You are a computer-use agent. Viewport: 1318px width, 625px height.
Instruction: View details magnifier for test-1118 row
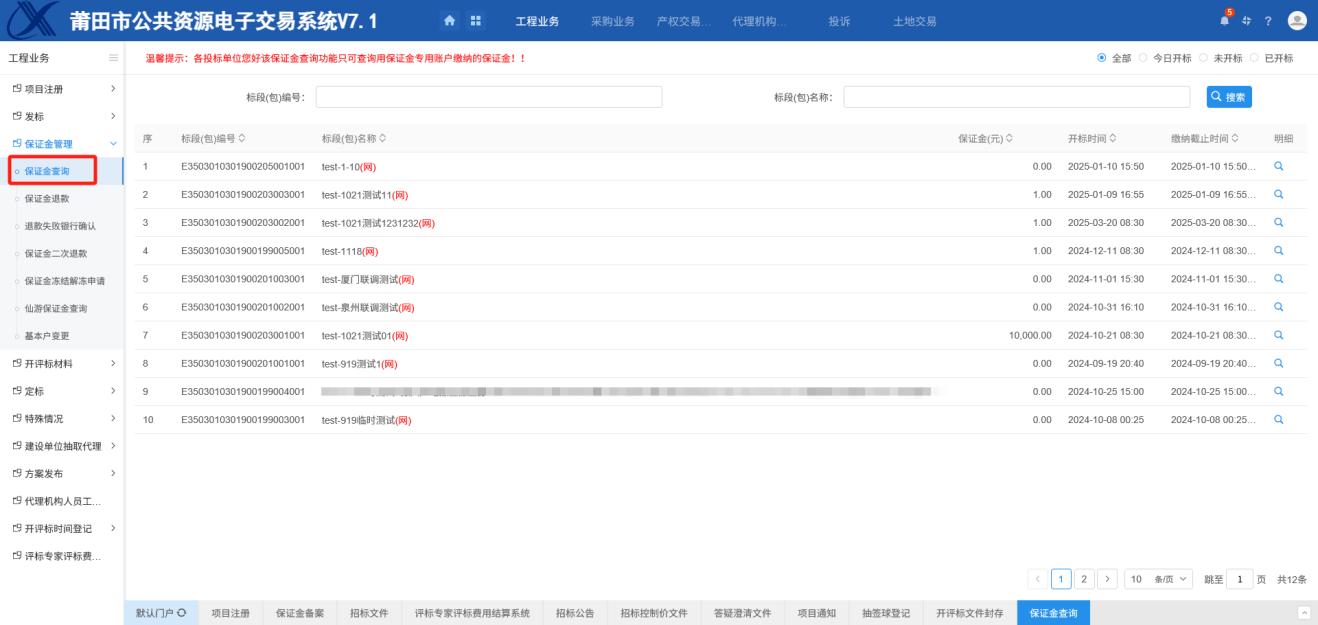pyautogui.click(x=1278, y=251)
